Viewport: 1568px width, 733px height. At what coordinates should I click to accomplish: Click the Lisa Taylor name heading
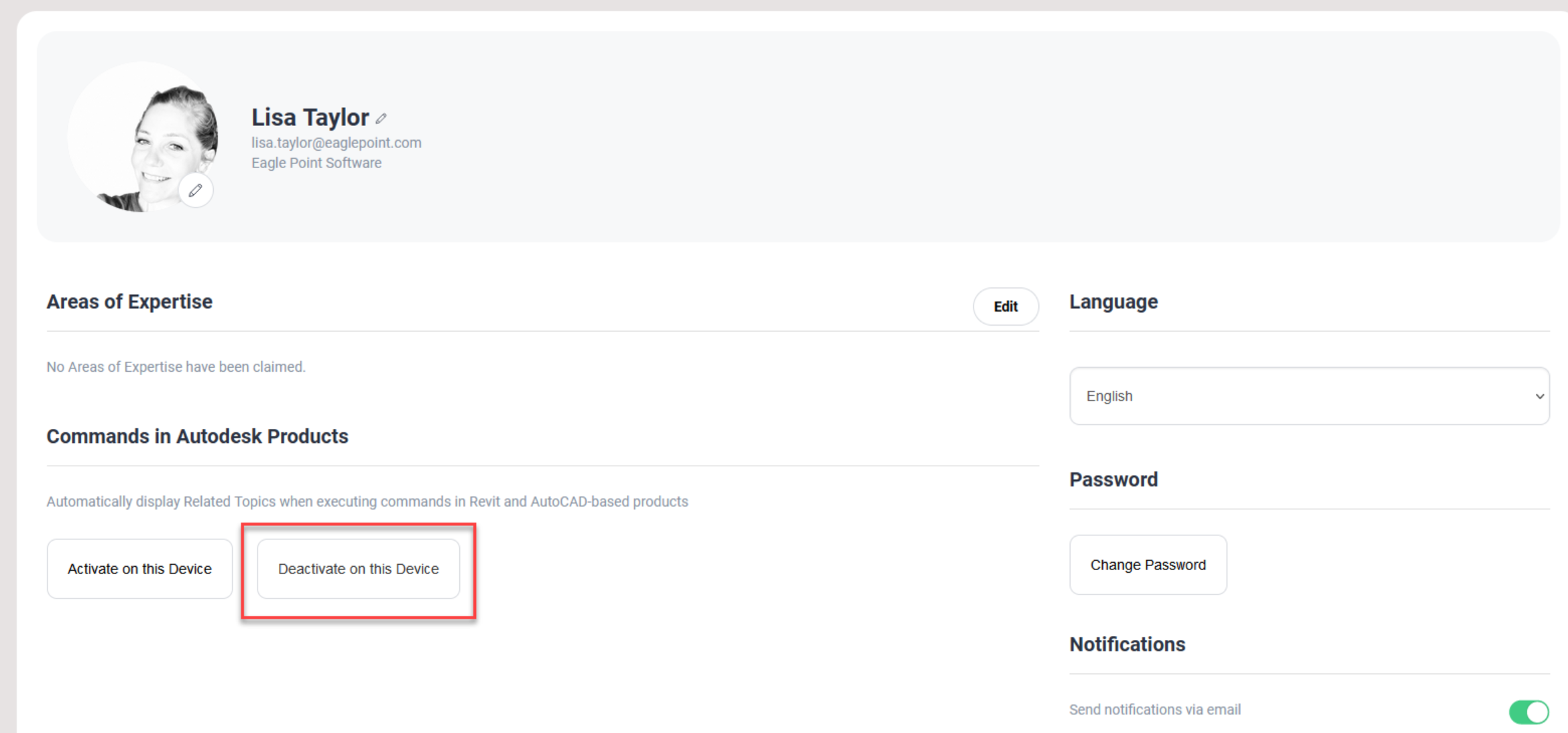(310, 117)
